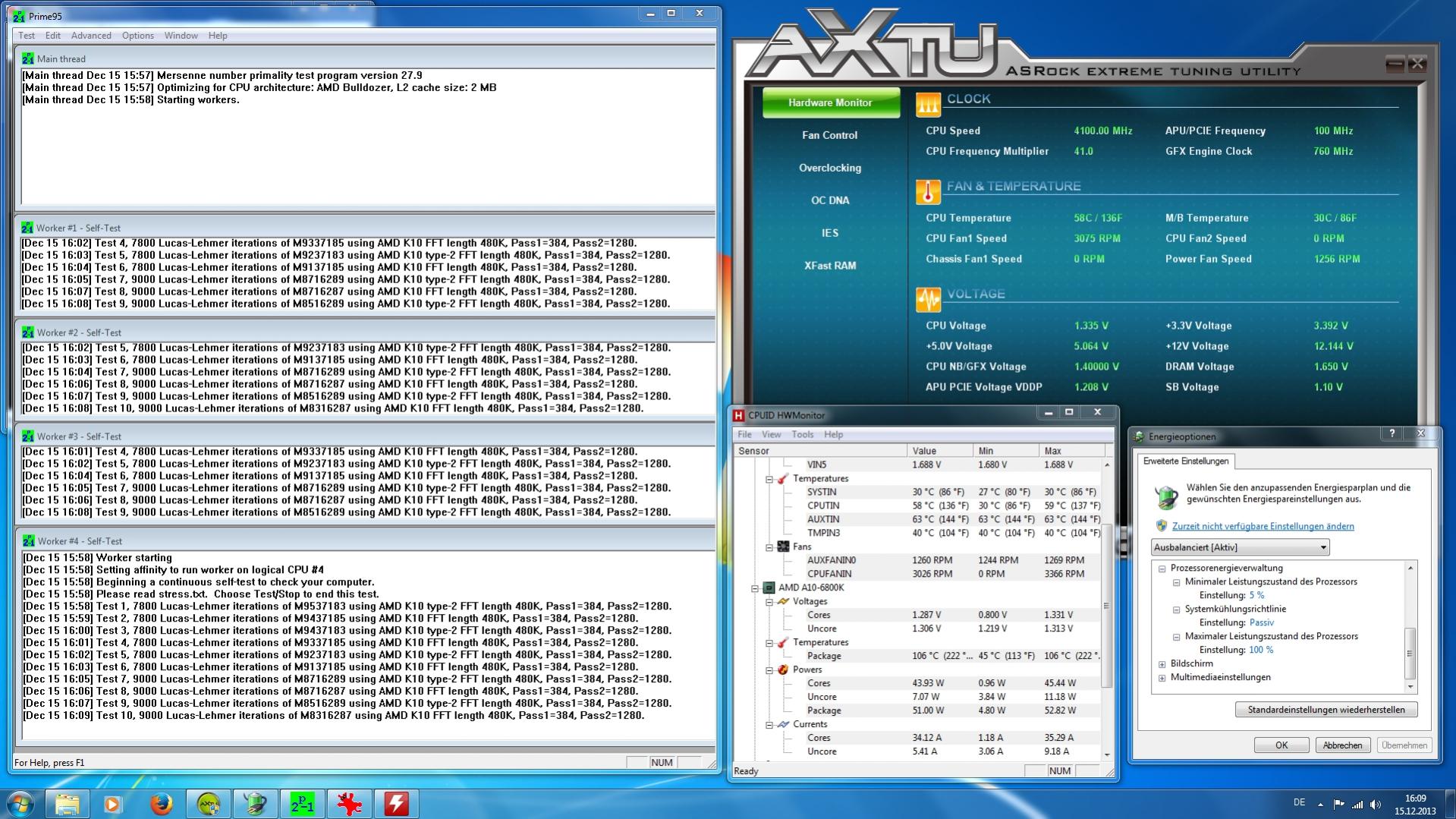Collapse the Prozessorenergieverwaltung node
This screenshot has width=1456, height=819.
coord(1162,569)
